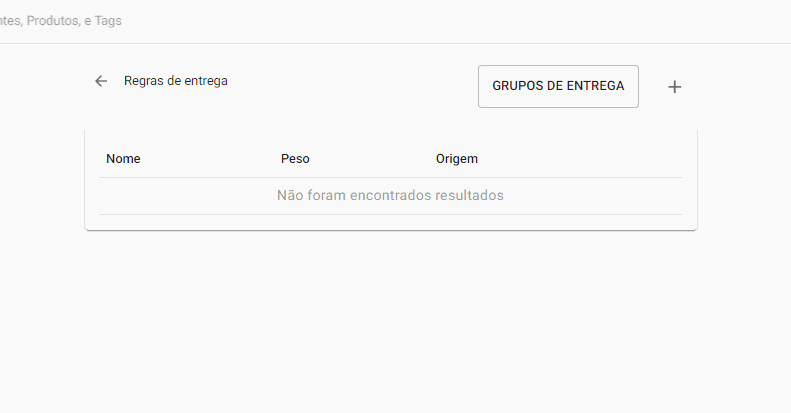The image size is (791, 413).
Task: Sort the table by the Nome column
Action: [x=123, y=159]
